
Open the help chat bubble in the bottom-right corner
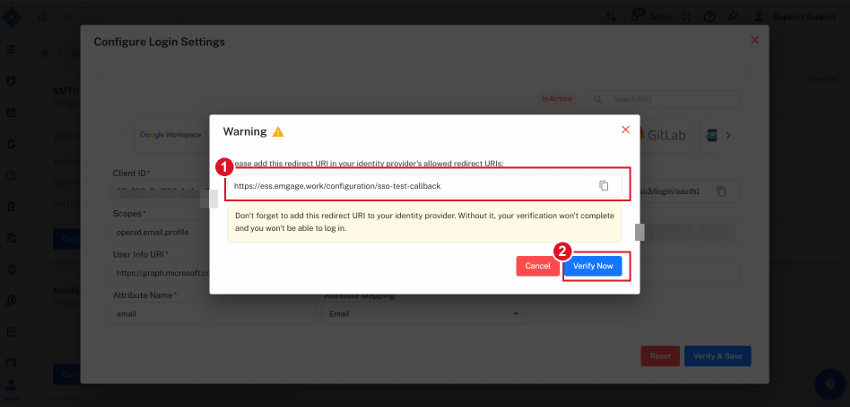830,384
